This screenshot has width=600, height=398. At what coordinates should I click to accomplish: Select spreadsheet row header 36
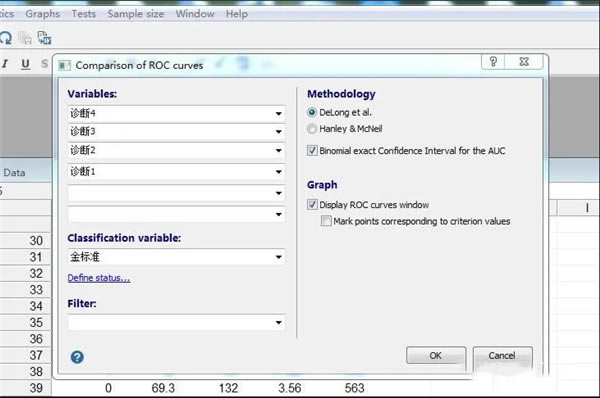pyautogui.click(x=25, y=339)
